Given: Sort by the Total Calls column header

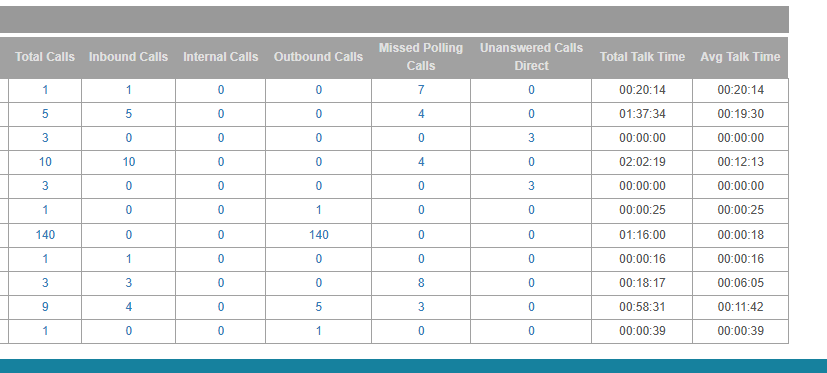Looking at the screenshot, I should click(x=45, y=57).
